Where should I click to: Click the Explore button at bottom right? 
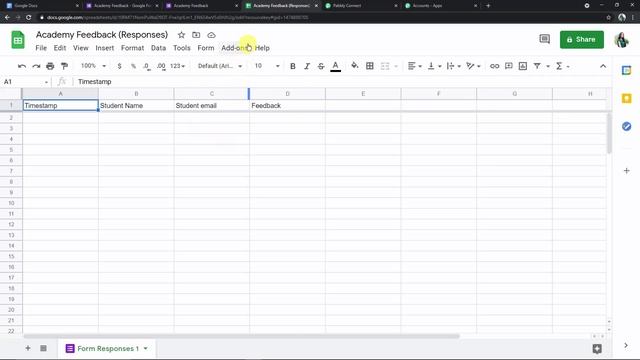tap(597, 349)
